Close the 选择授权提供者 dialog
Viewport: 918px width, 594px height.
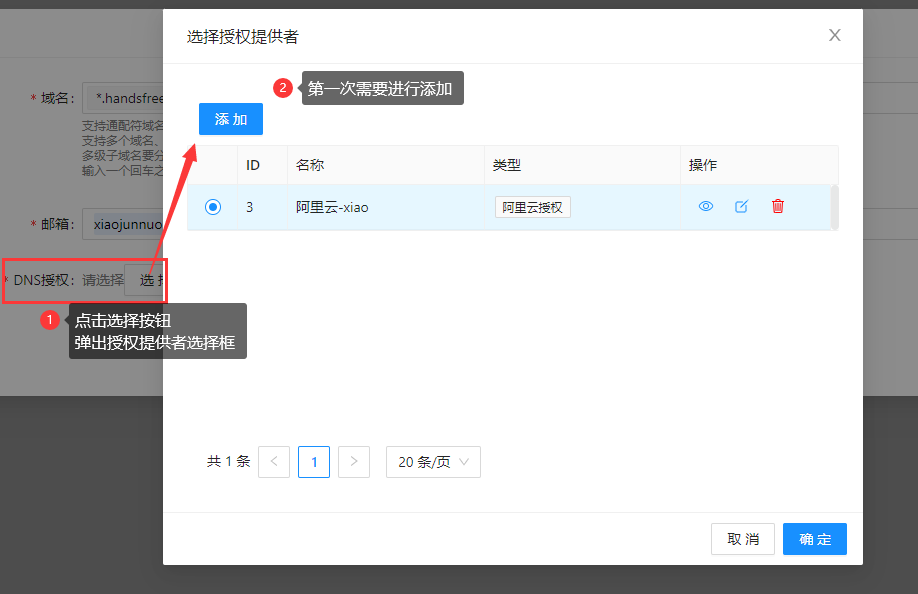tap(834, 35)
